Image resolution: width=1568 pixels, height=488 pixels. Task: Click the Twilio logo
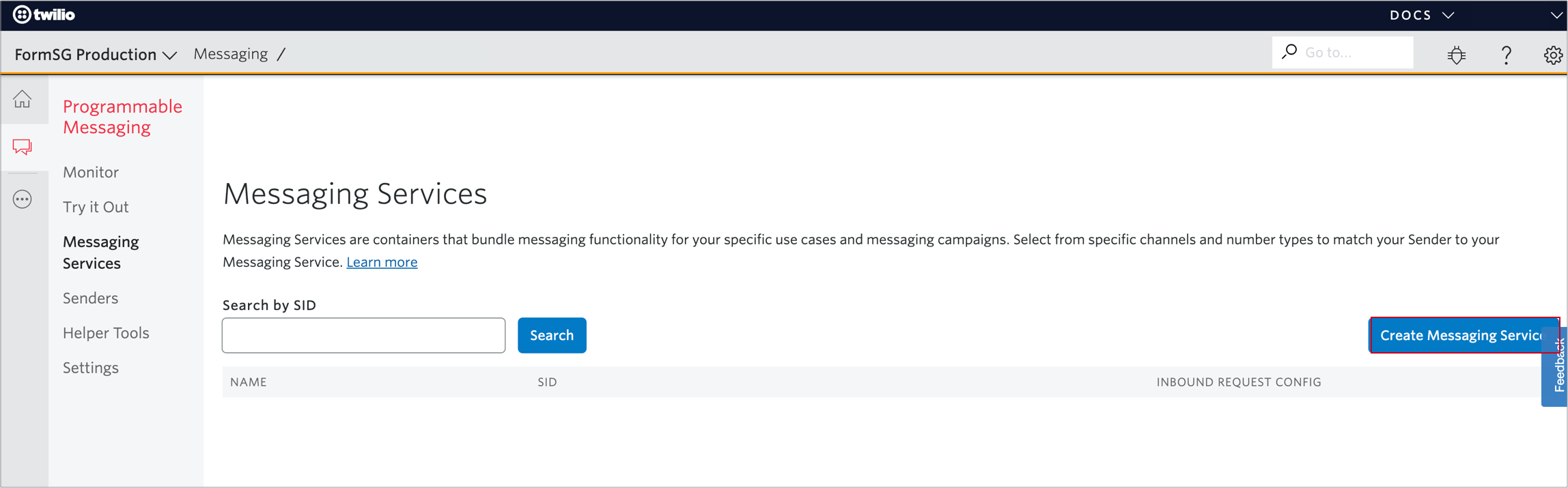(44, 14)
